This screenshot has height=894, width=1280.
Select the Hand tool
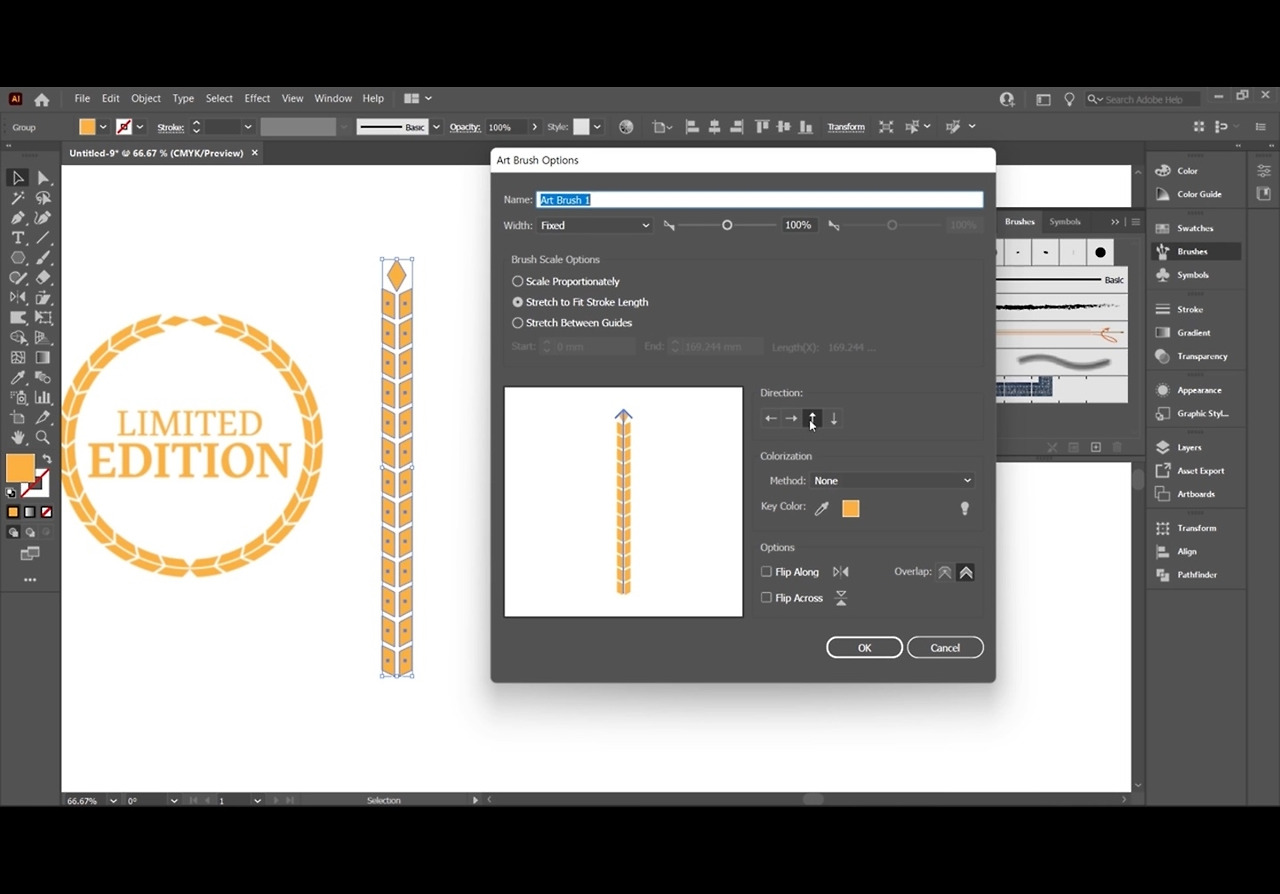(x=18, y=437)
